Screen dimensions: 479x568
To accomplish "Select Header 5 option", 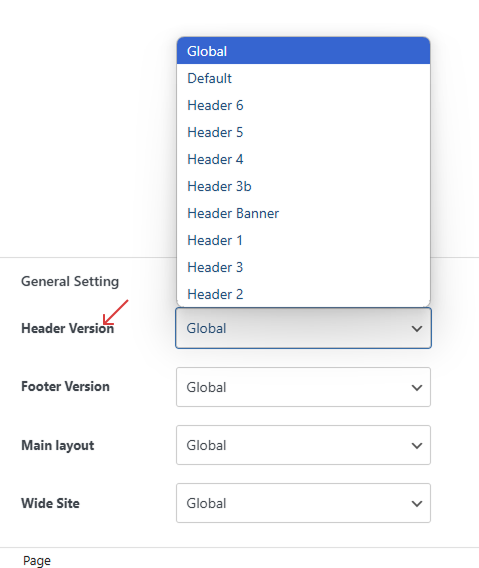I will 303,132.
